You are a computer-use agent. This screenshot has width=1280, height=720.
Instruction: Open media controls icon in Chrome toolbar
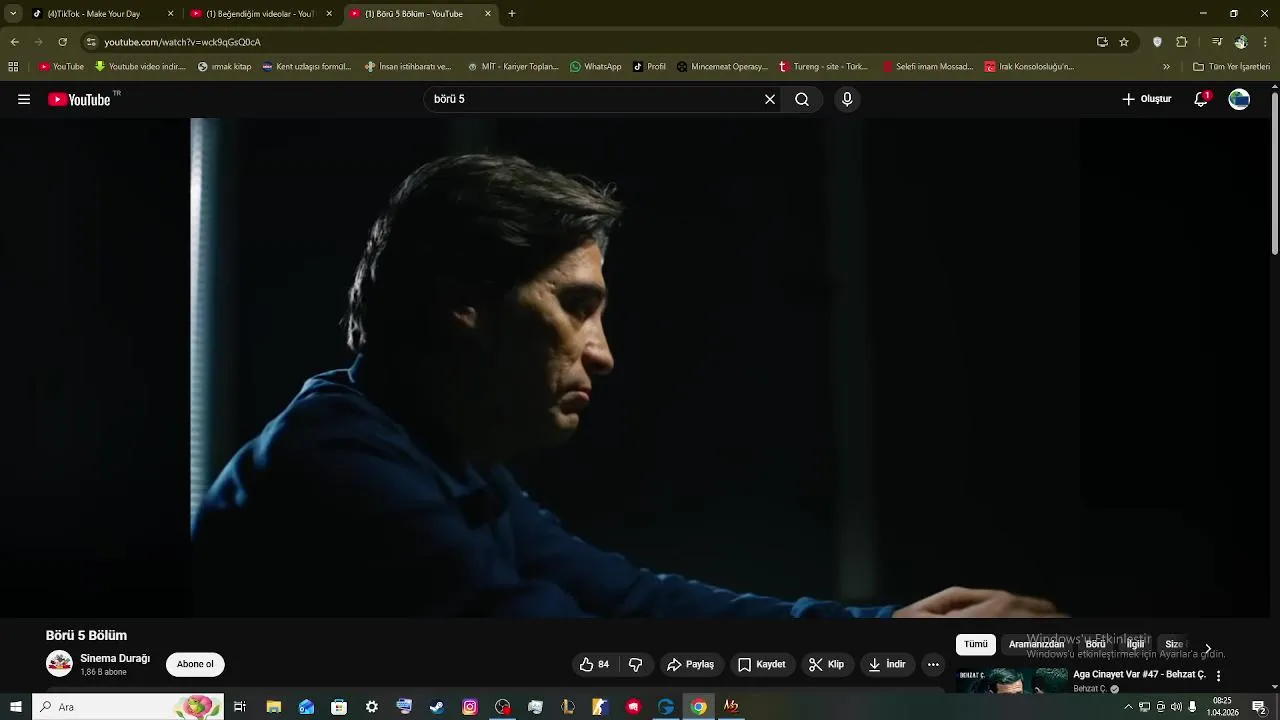point(1217,42)
